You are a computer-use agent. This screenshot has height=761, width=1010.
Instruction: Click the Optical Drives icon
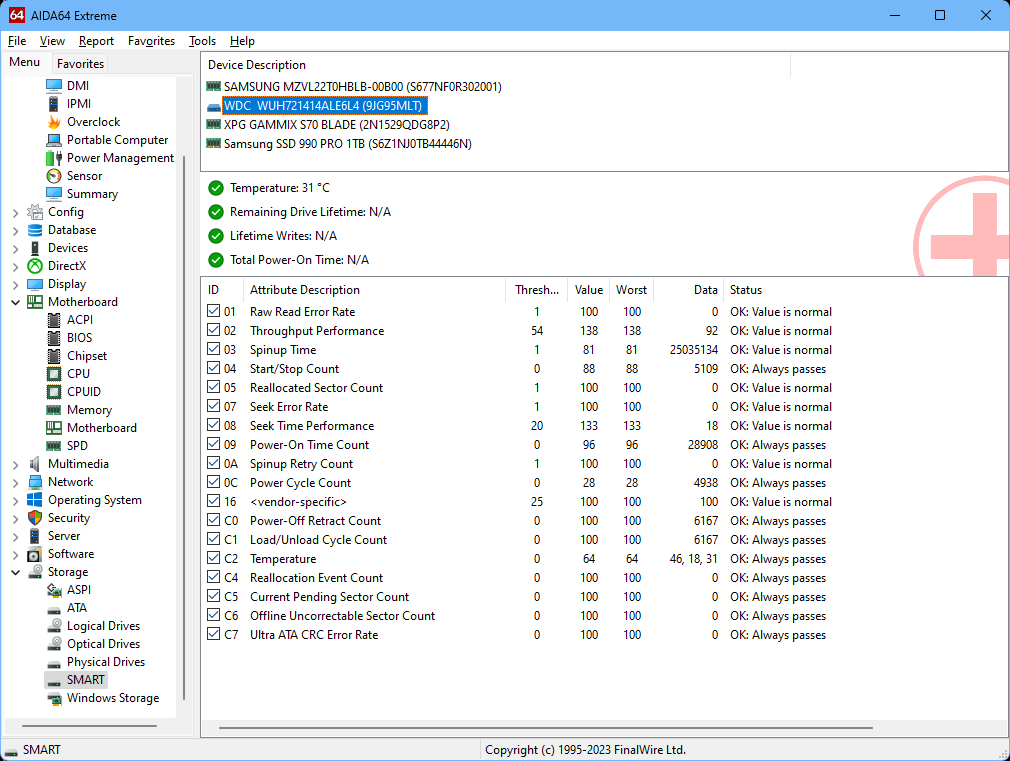click(54, 644)
